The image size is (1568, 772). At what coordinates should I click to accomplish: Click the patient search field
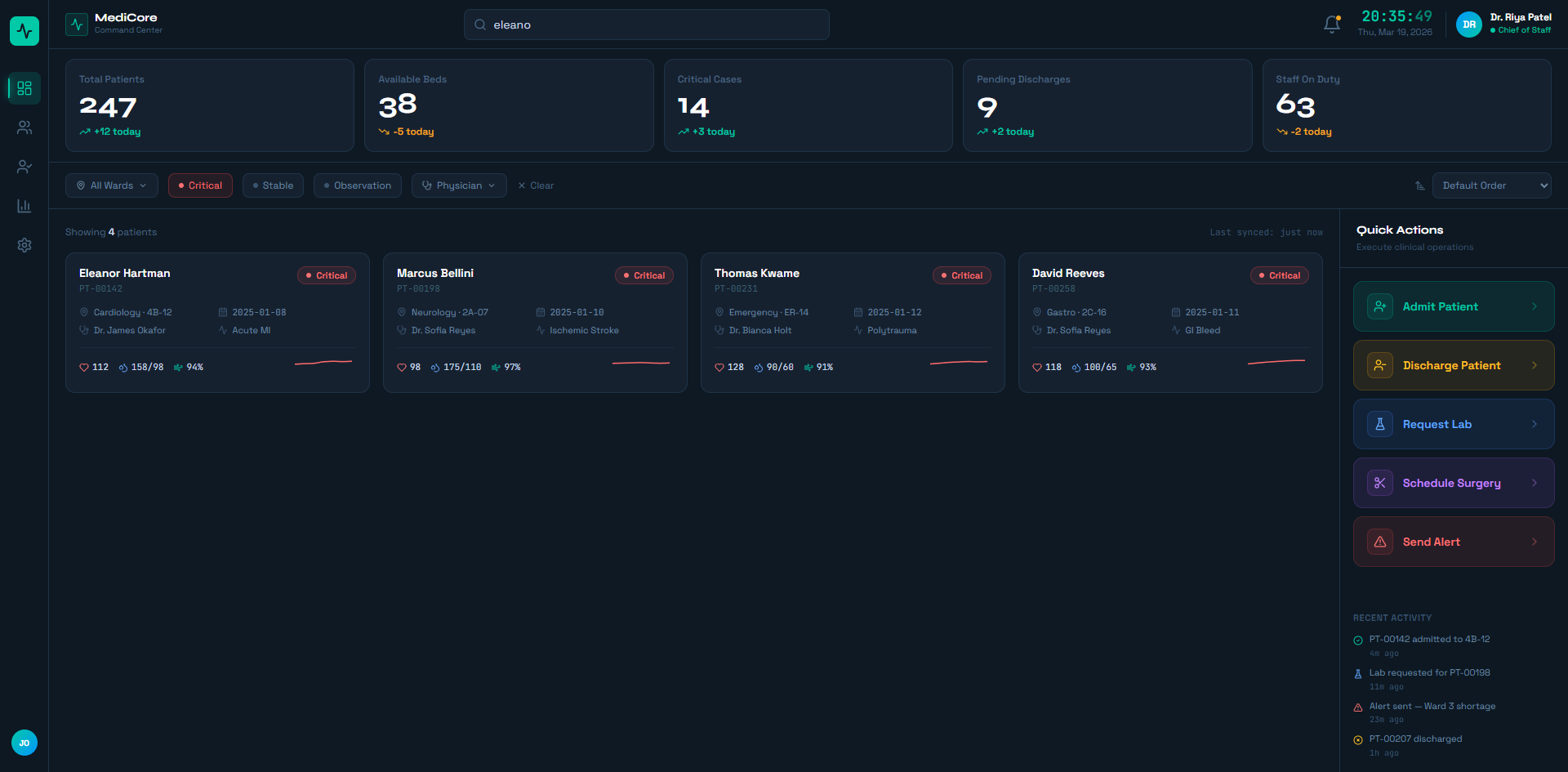pyautogui.click(x=647, y=25)
